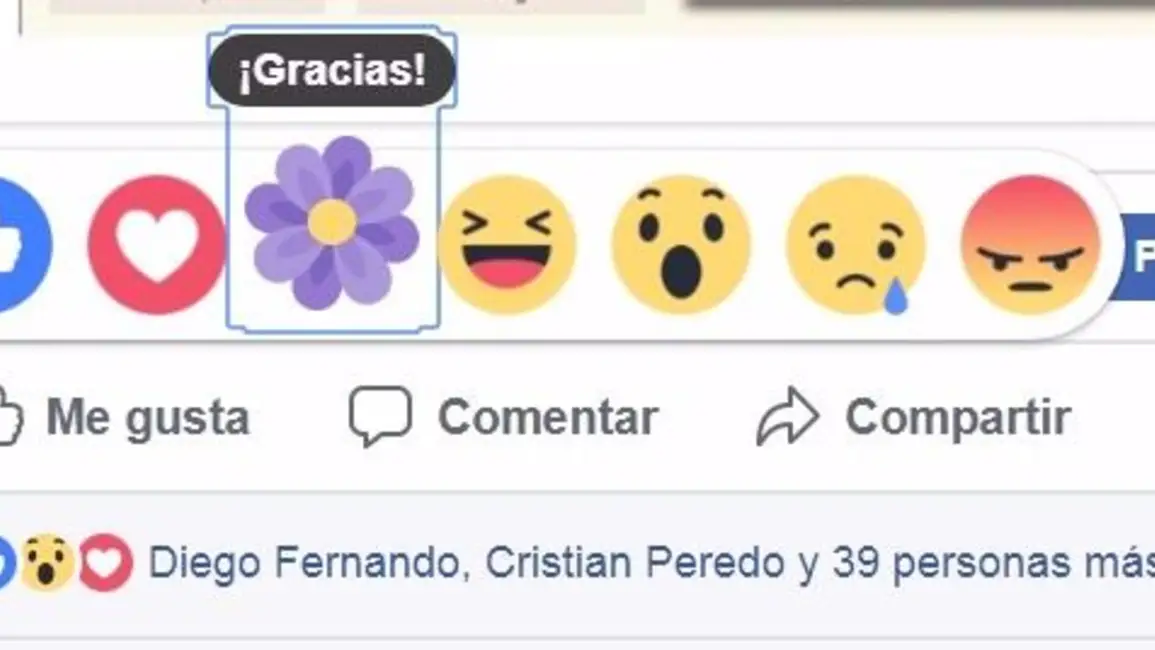1155x650 pixels.
Task: React with the laughing Haha face
Action: tap(507, 245)
